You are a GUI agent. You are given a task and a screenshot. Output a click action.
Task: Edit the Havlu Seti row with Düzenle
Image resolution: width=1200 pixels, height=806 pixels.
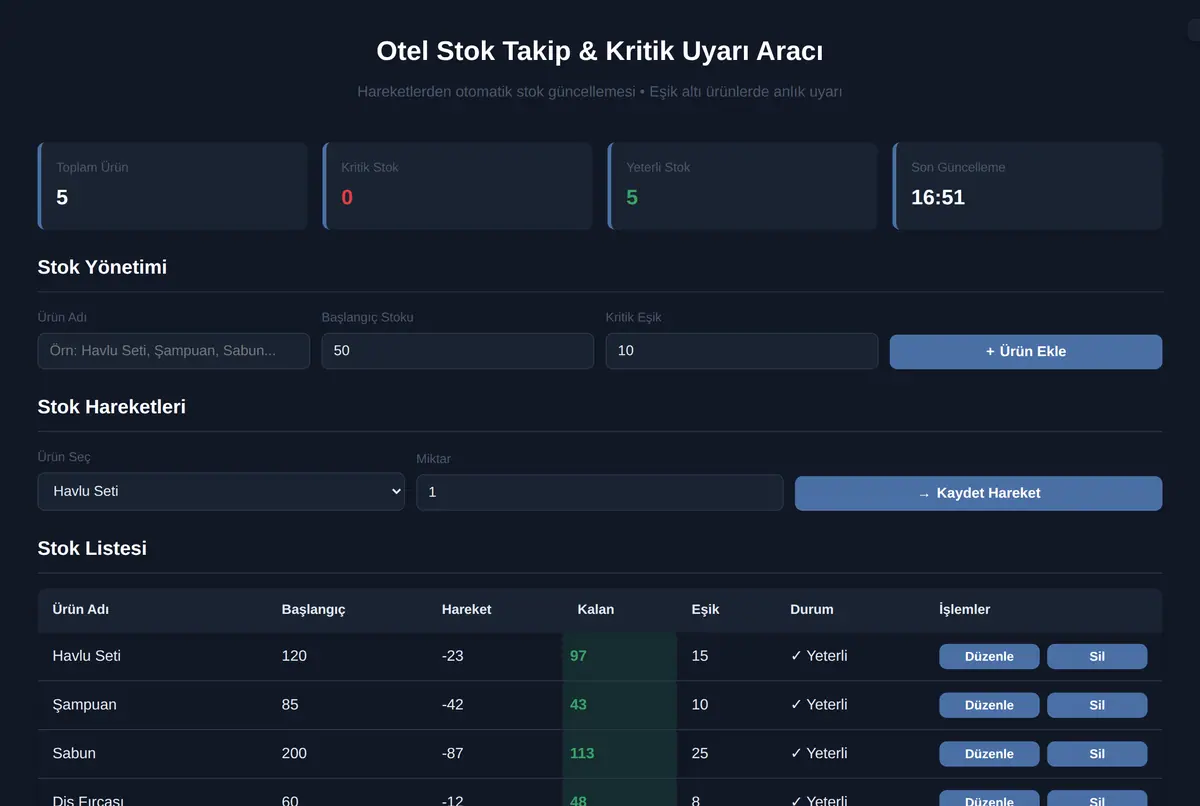pyautogui.click(x=989, y=656)
